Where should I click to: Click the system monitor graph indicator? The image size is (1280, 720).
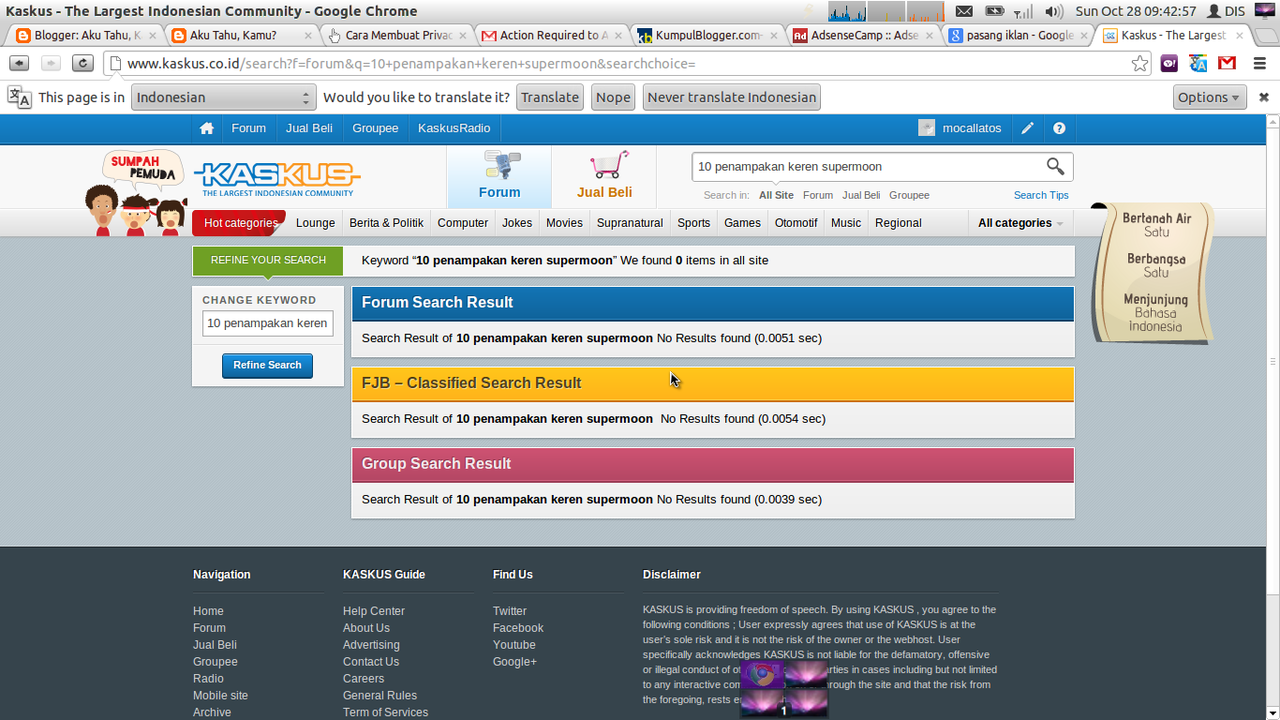[x=886, y=11]
